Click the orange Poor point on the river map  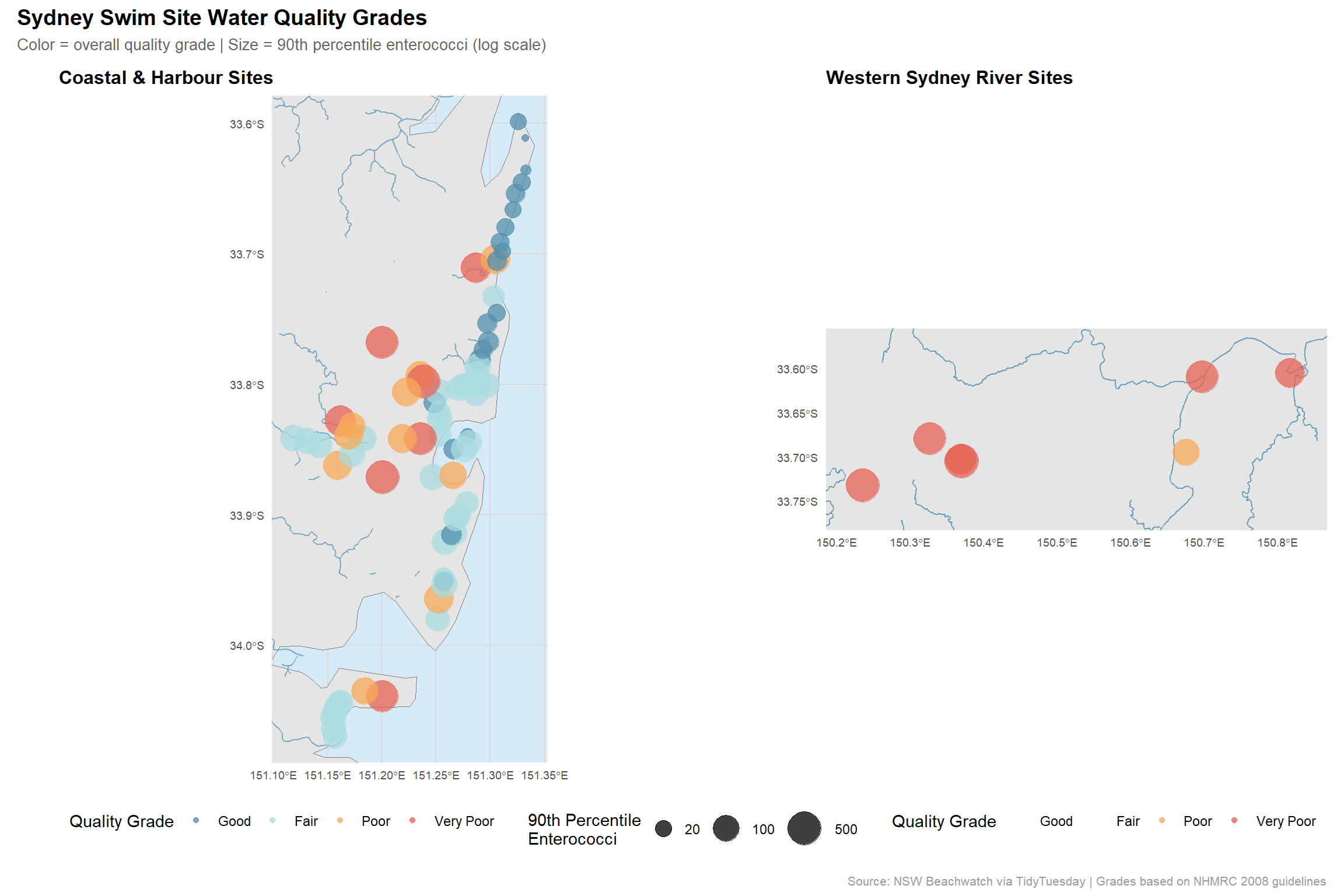coord(1186,452)
